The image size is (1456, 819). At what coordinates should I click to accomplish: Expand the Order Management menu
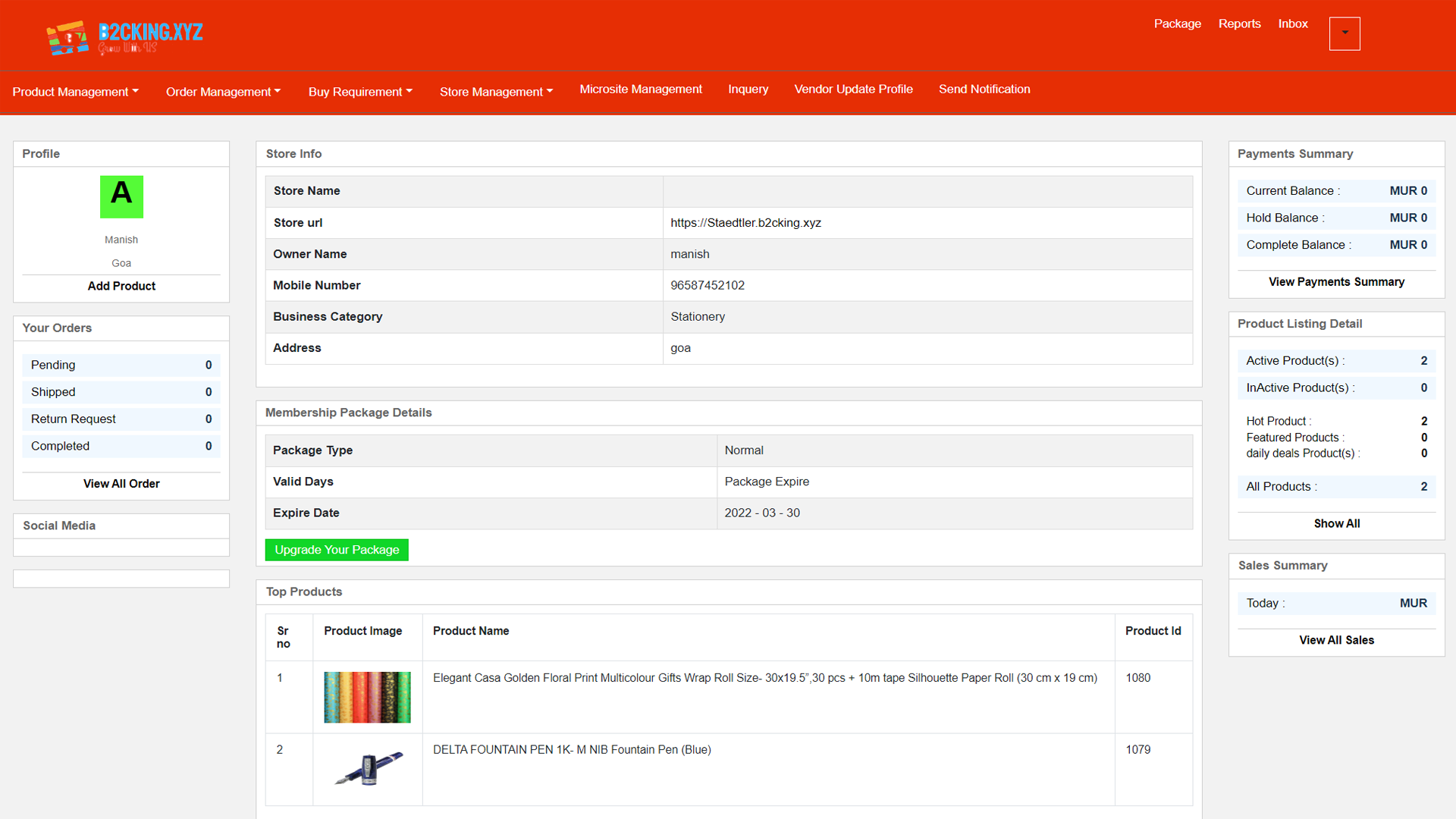pos(223,92)
